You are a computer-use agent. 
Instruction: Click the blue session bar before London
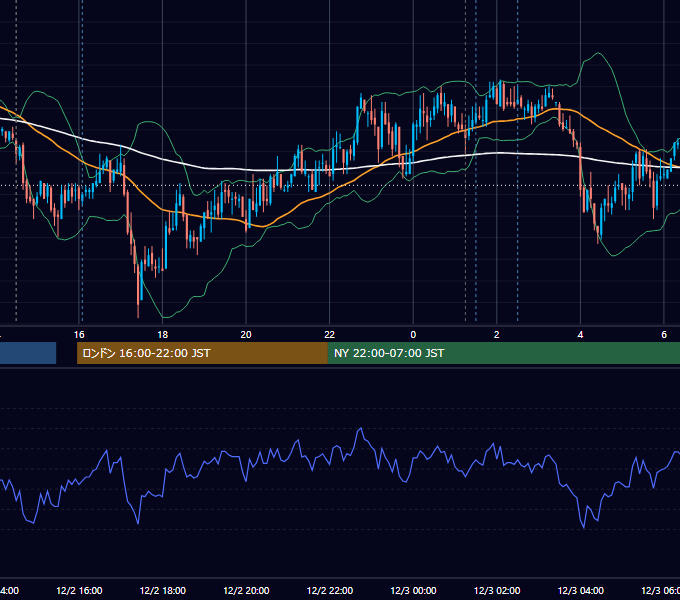(28, 353)
